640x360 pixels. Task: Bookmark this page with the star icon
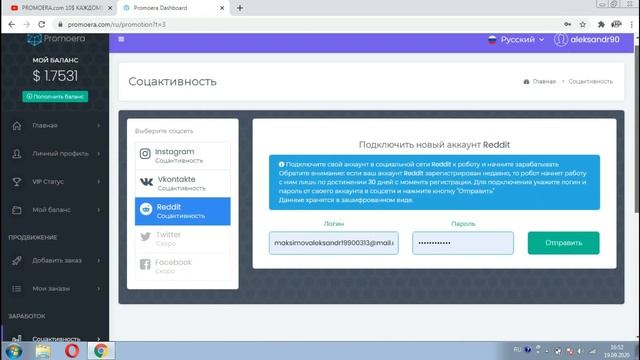[x=583, y=24]
